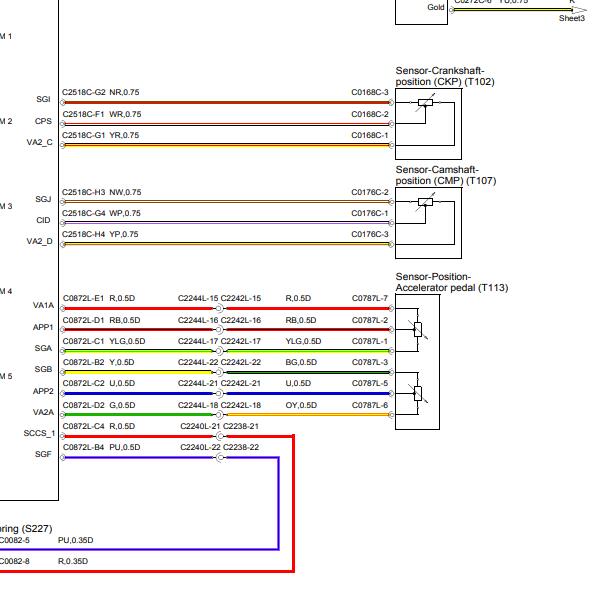
Task: Select connector pin C0168C-3
Action: coord(370,92)
